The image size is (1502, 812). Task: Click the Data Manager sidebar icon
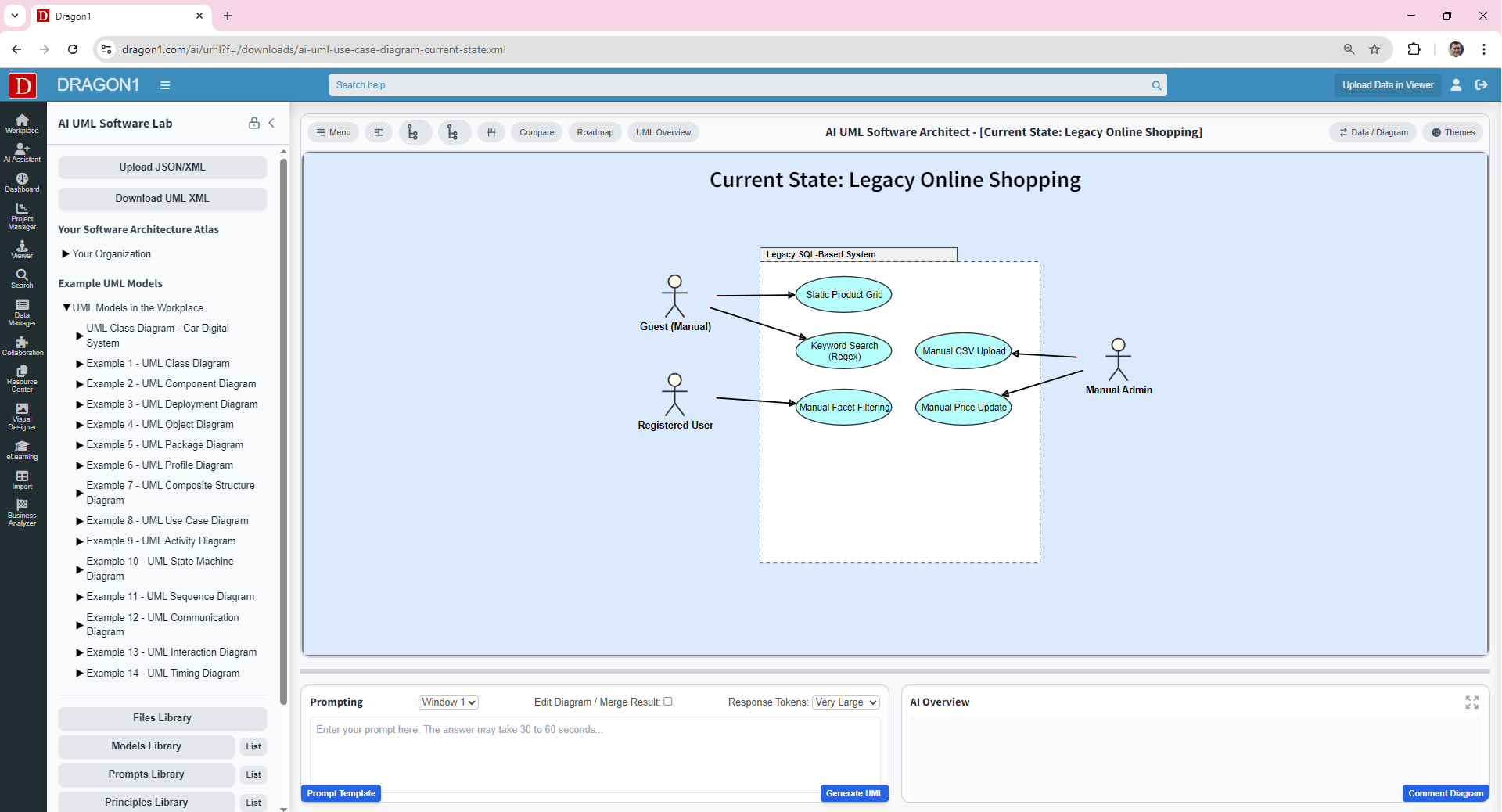[x=22, y=312]
